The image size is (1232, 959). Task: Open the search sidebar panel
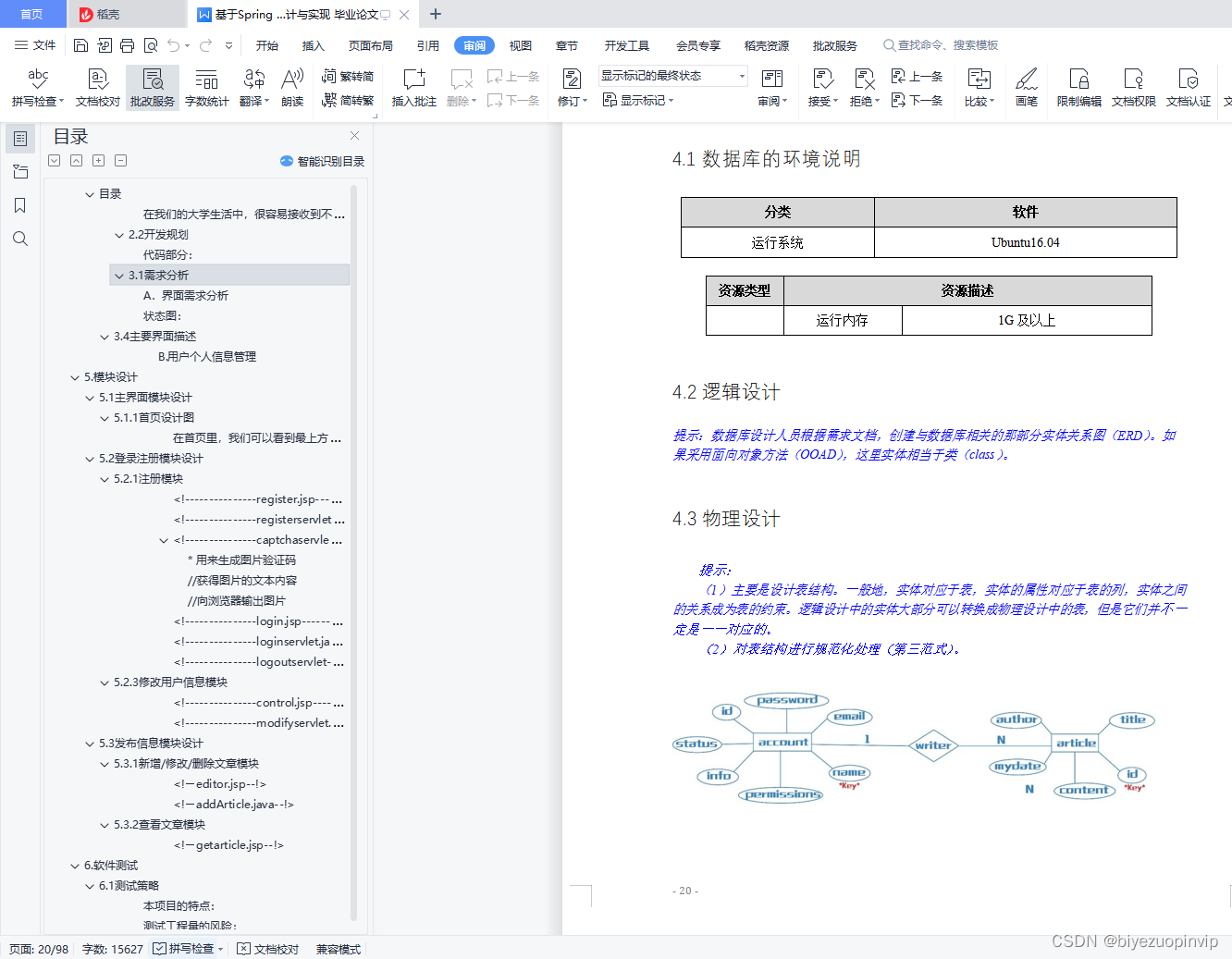pyautogui.click(x=20, y=239)
